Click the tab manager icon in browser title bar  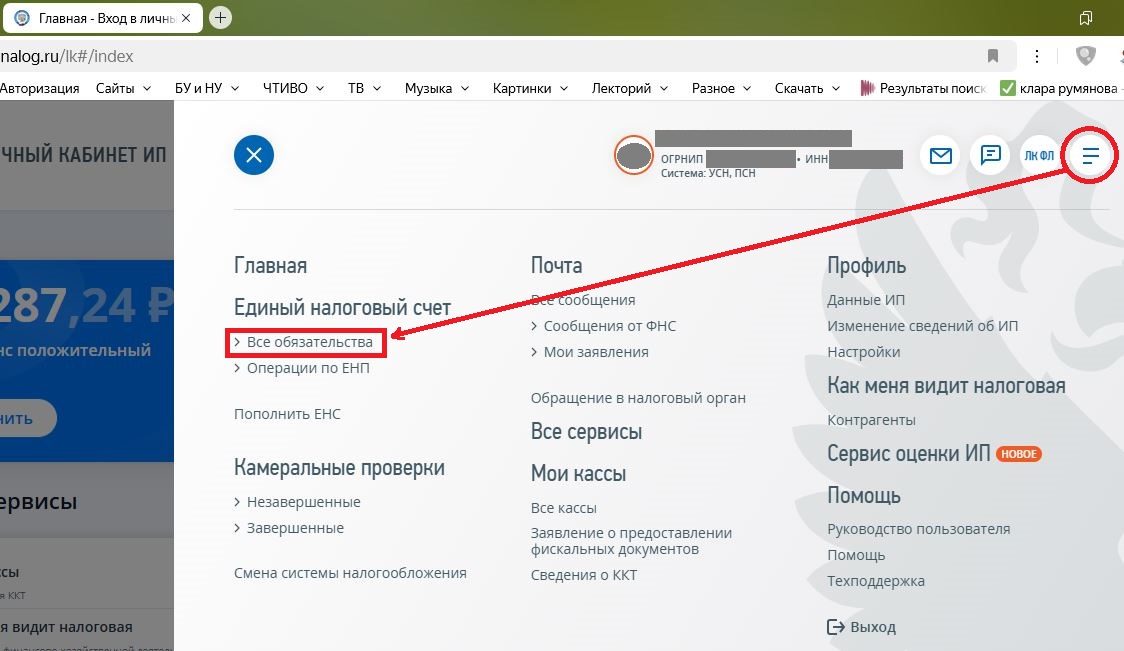click(1086, 18)
